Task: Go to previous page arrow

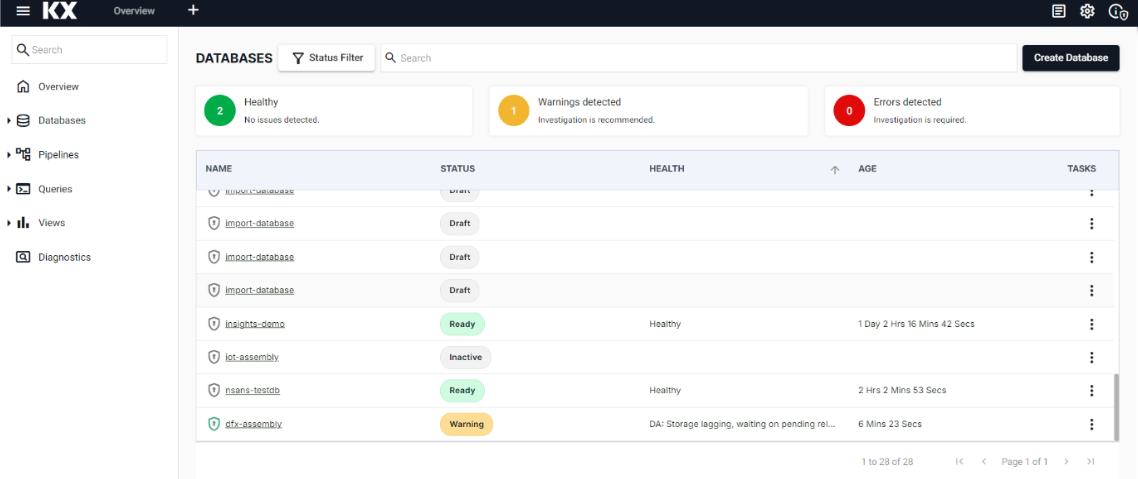Action: click(x=983, y=462)
